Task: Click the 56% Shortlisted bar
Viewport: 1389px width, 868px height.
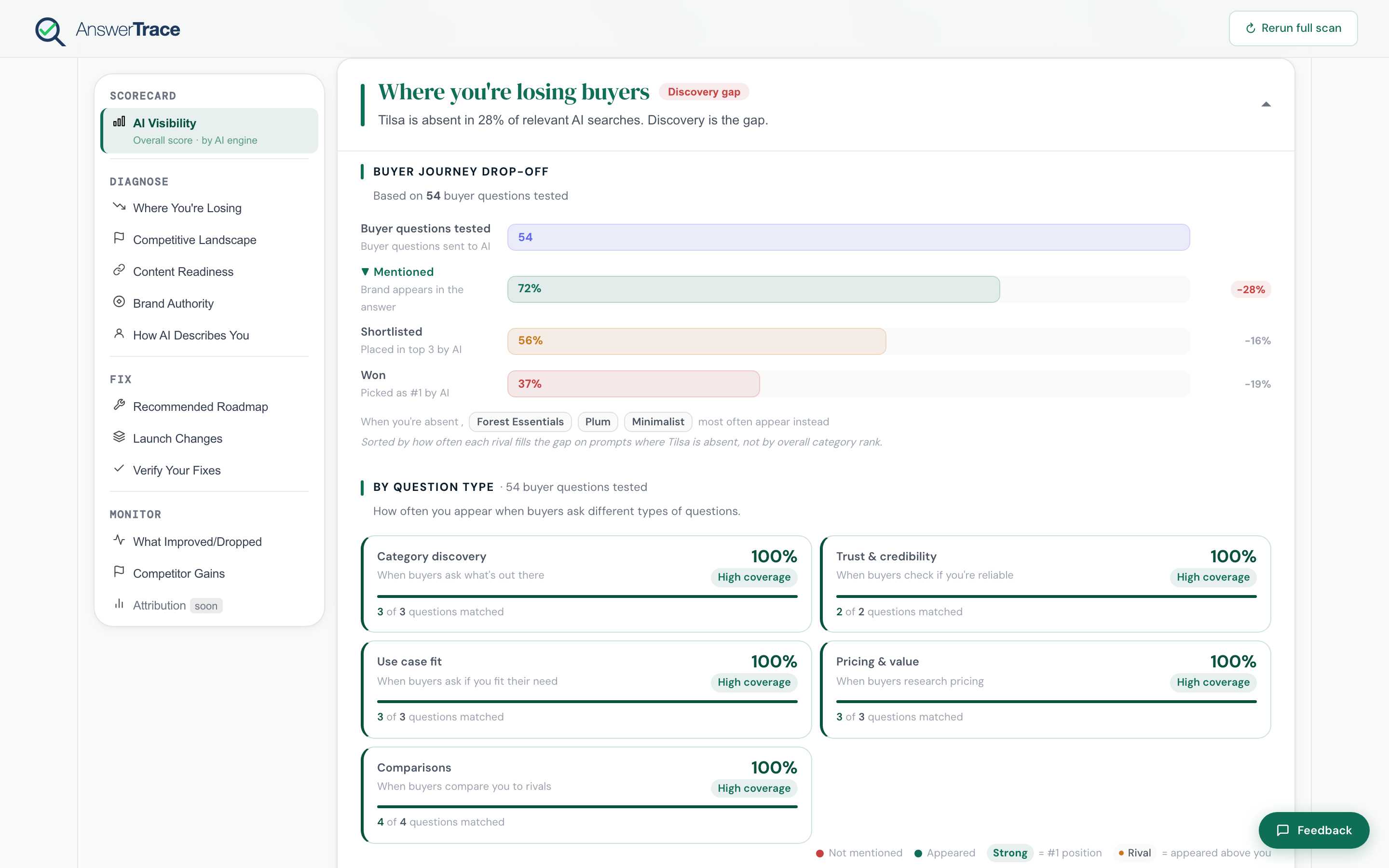Action: point(696,341)
